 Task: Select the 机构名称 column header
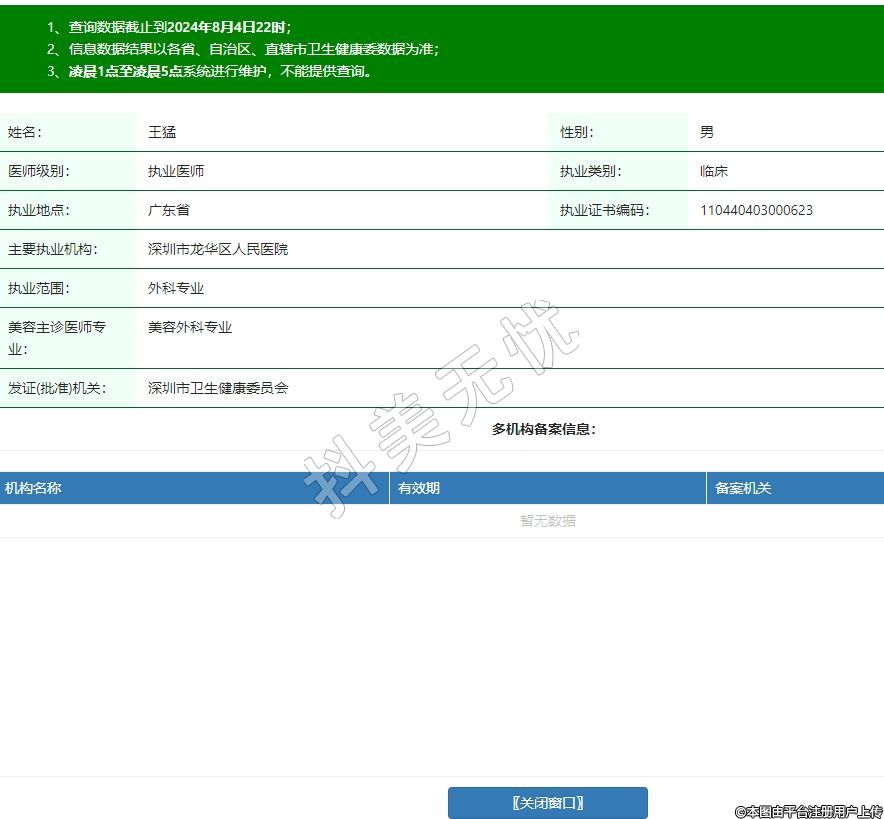(33, 488)
